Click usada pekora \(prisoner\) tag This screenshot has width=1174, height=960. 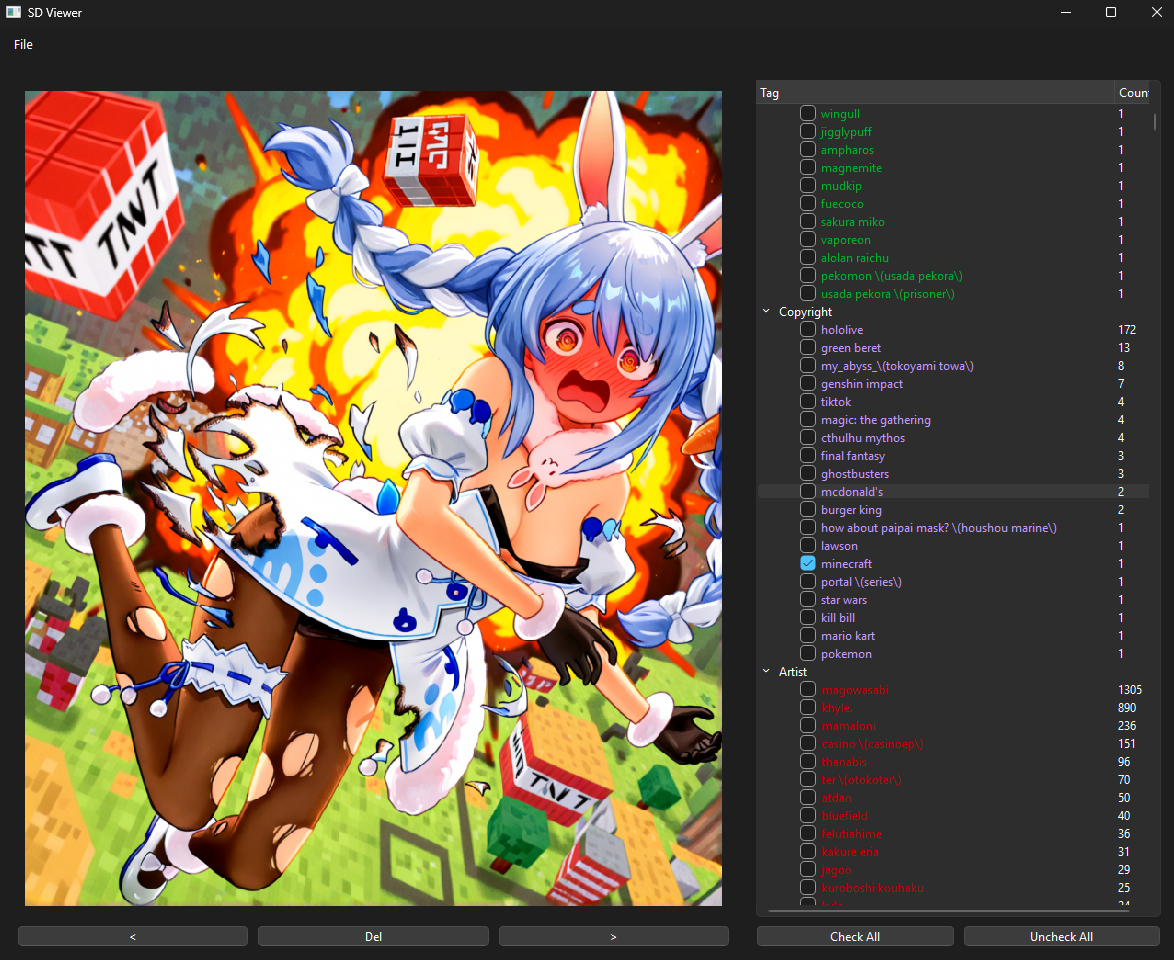click(x=887, y=294)
